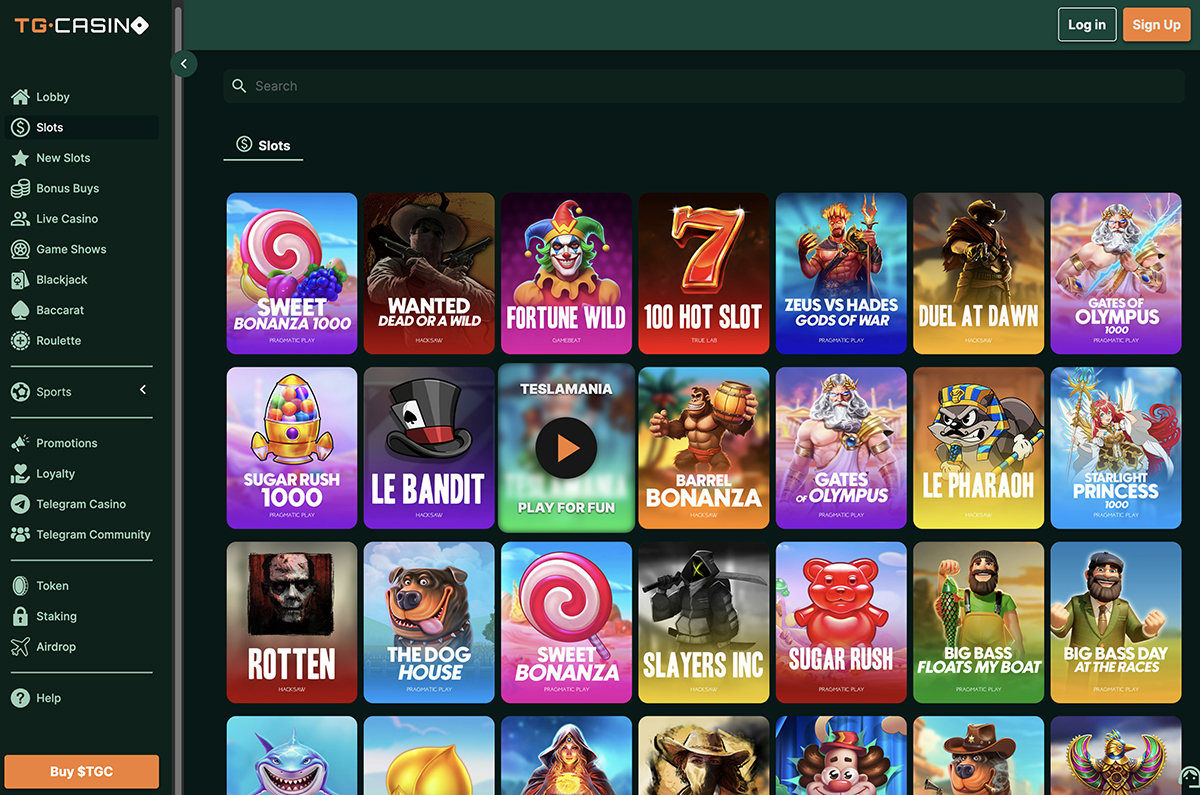Click into the Search input field
1200x795 pixels.
pyautogui.click(x=700, y=86)
